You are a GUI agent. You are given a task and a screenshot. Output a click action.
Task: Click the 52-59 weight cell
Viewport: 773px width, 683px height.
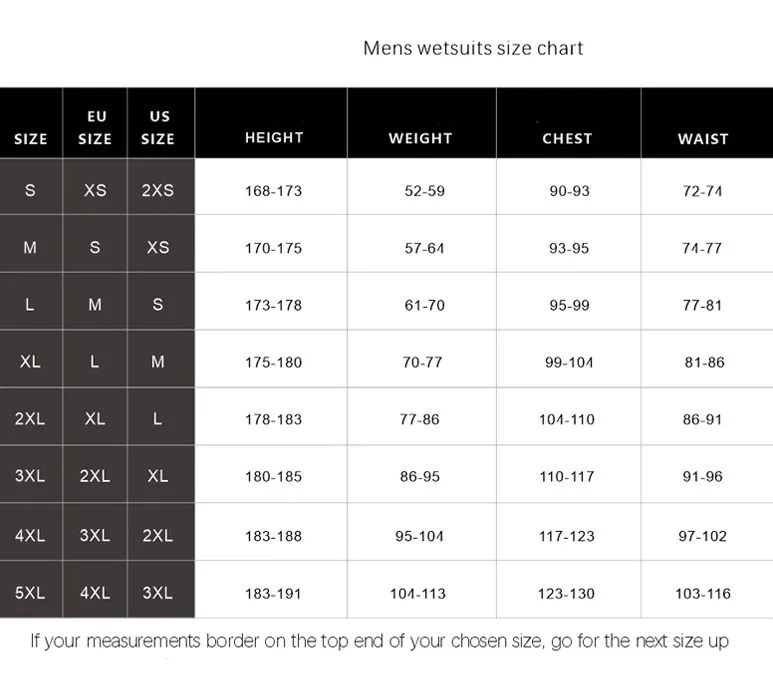424,190
